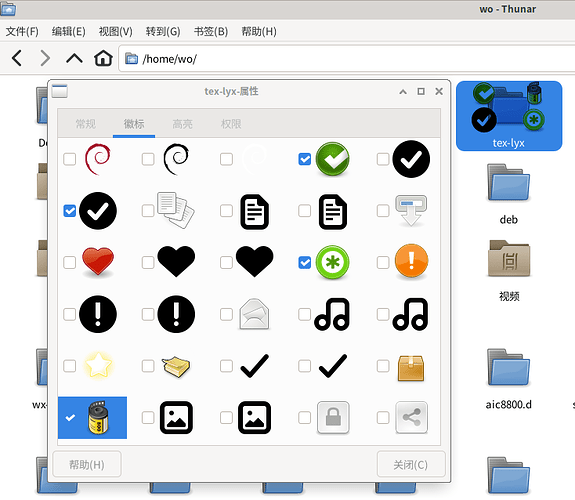575x500 pixels.
Task: Select the tex-lyx folder icon with emblems
Action: 508,108
